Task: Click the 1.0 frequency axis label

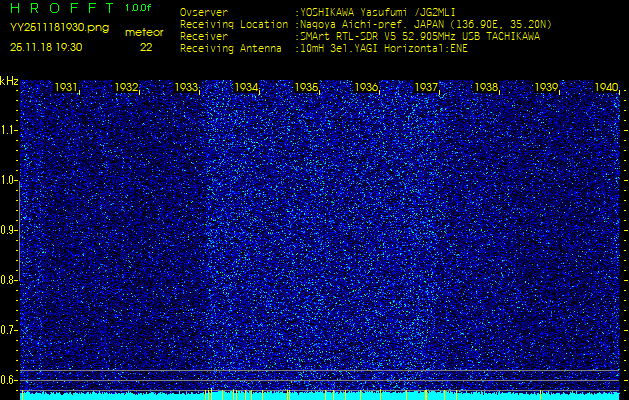Action: pos(8,181)
